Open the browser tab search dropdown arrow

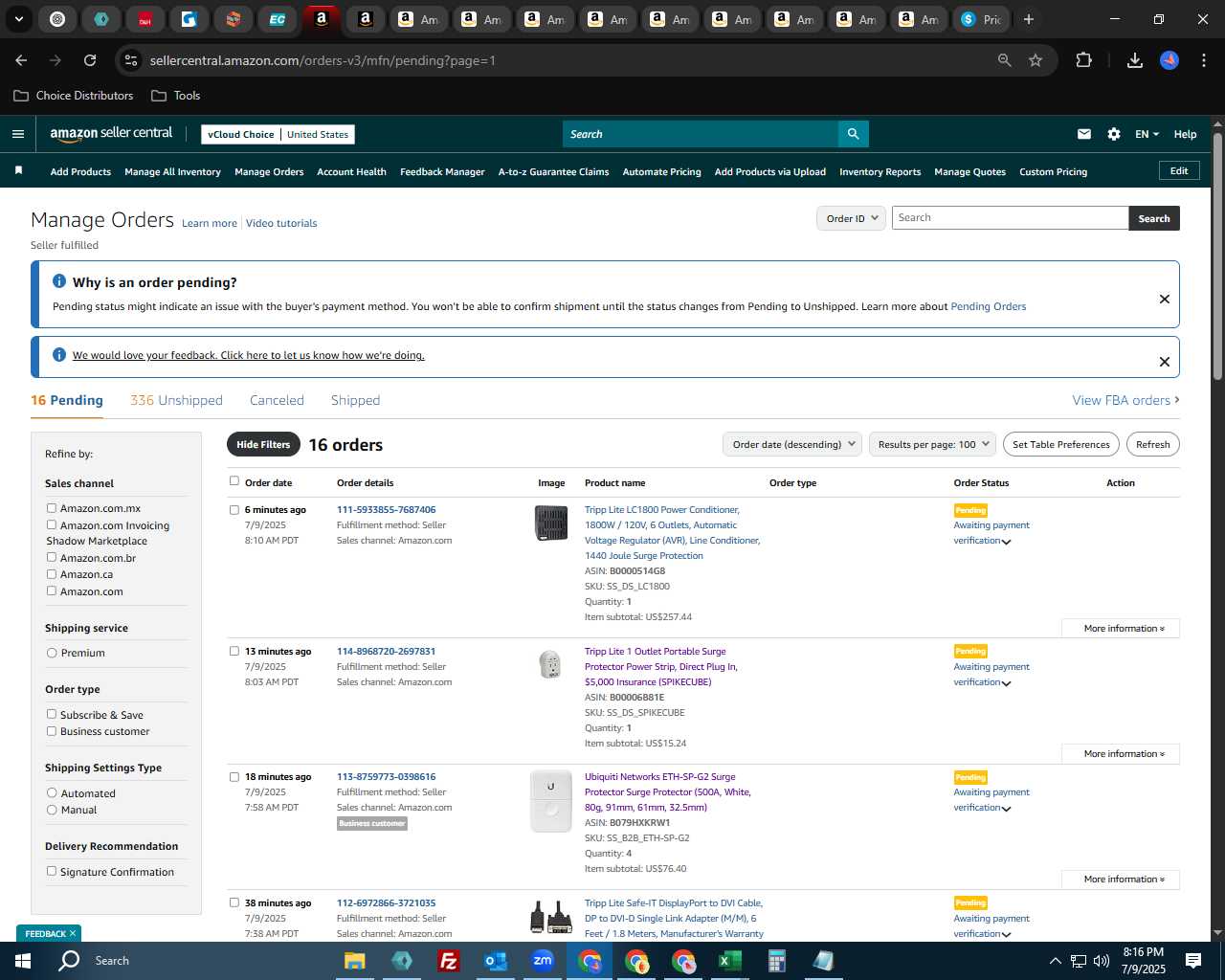pos(18,19)
